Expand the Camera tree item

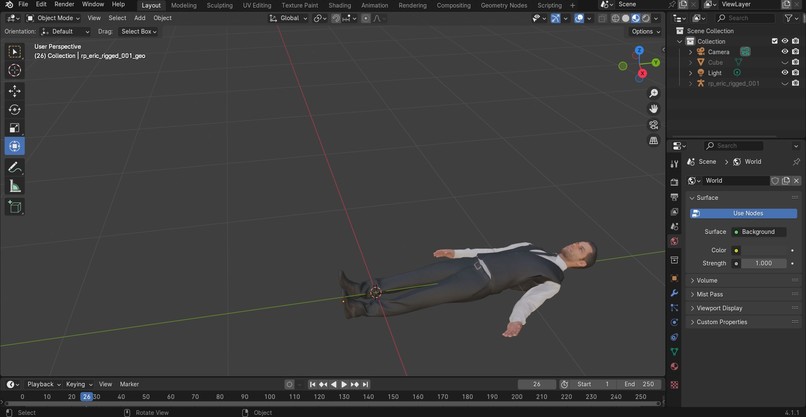(690, 52)
